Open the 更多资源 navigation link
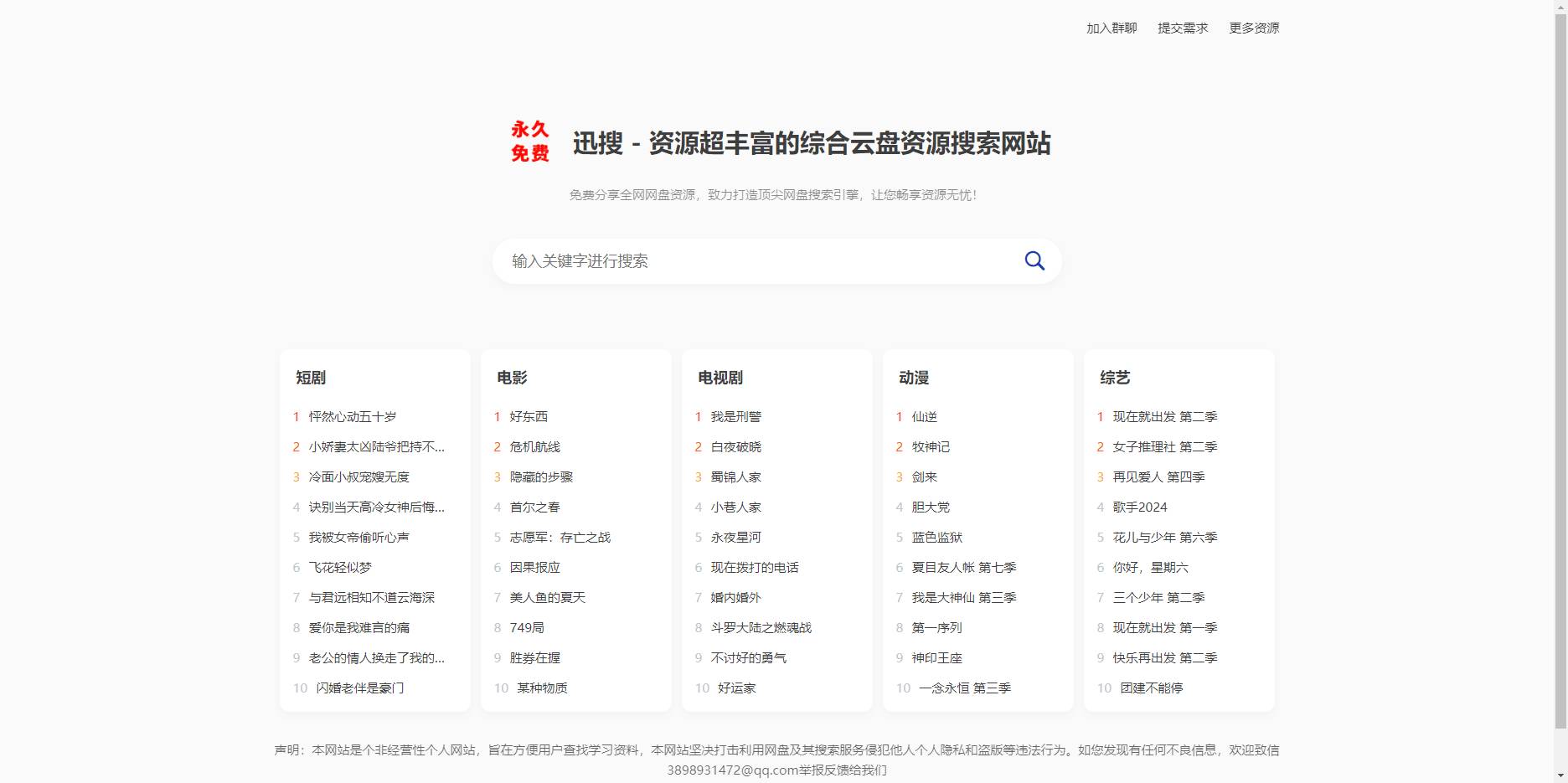1568x783 pixels. 1255,27
